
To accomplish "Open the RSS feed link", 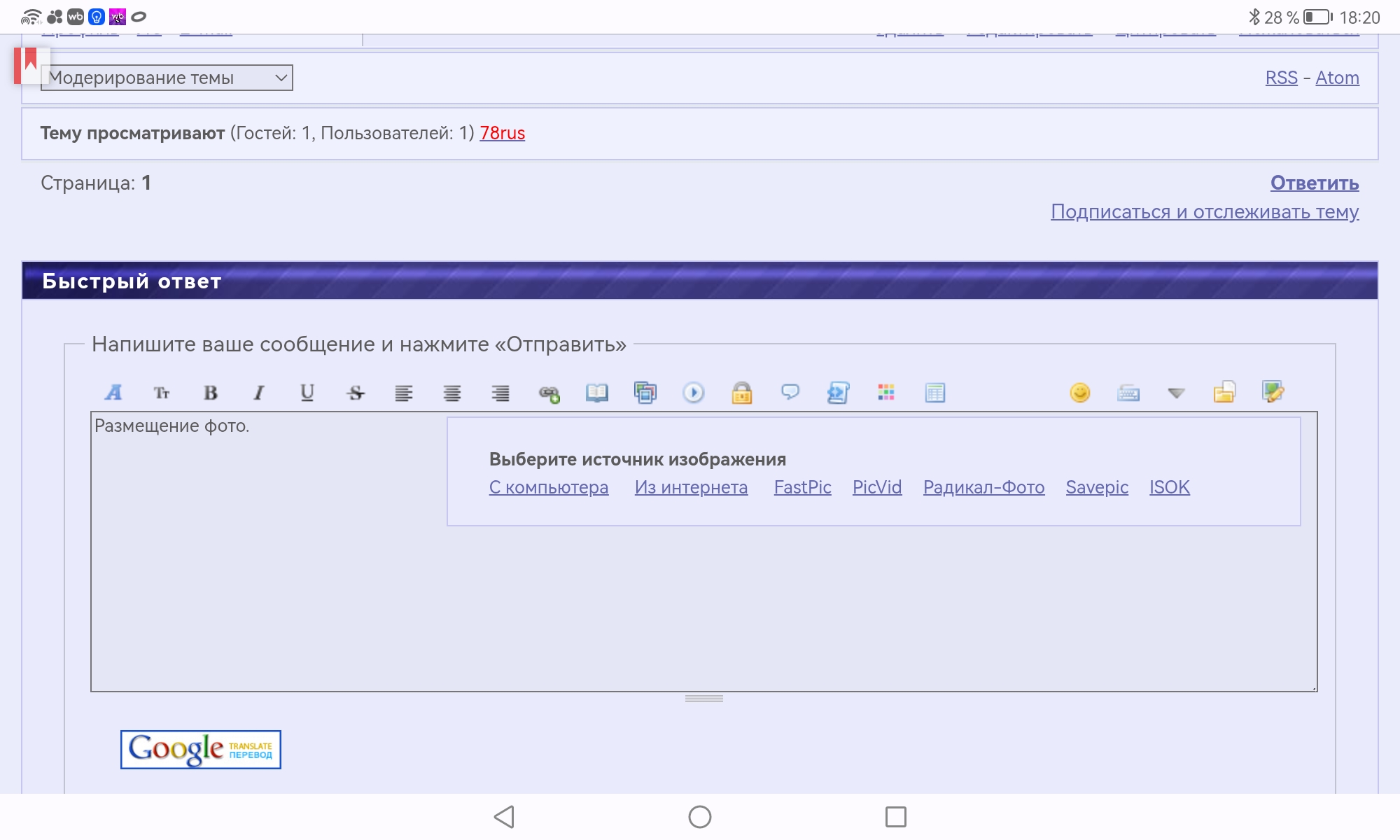I will point(1281,78).
